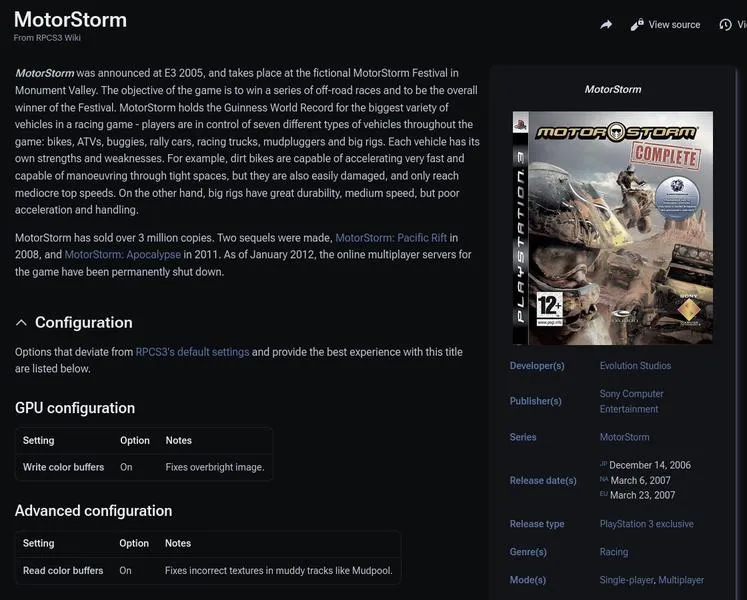The width and height of the screenshot is (747, 600).
Task: Click the Release type infobox label
Action: (537, 524)
